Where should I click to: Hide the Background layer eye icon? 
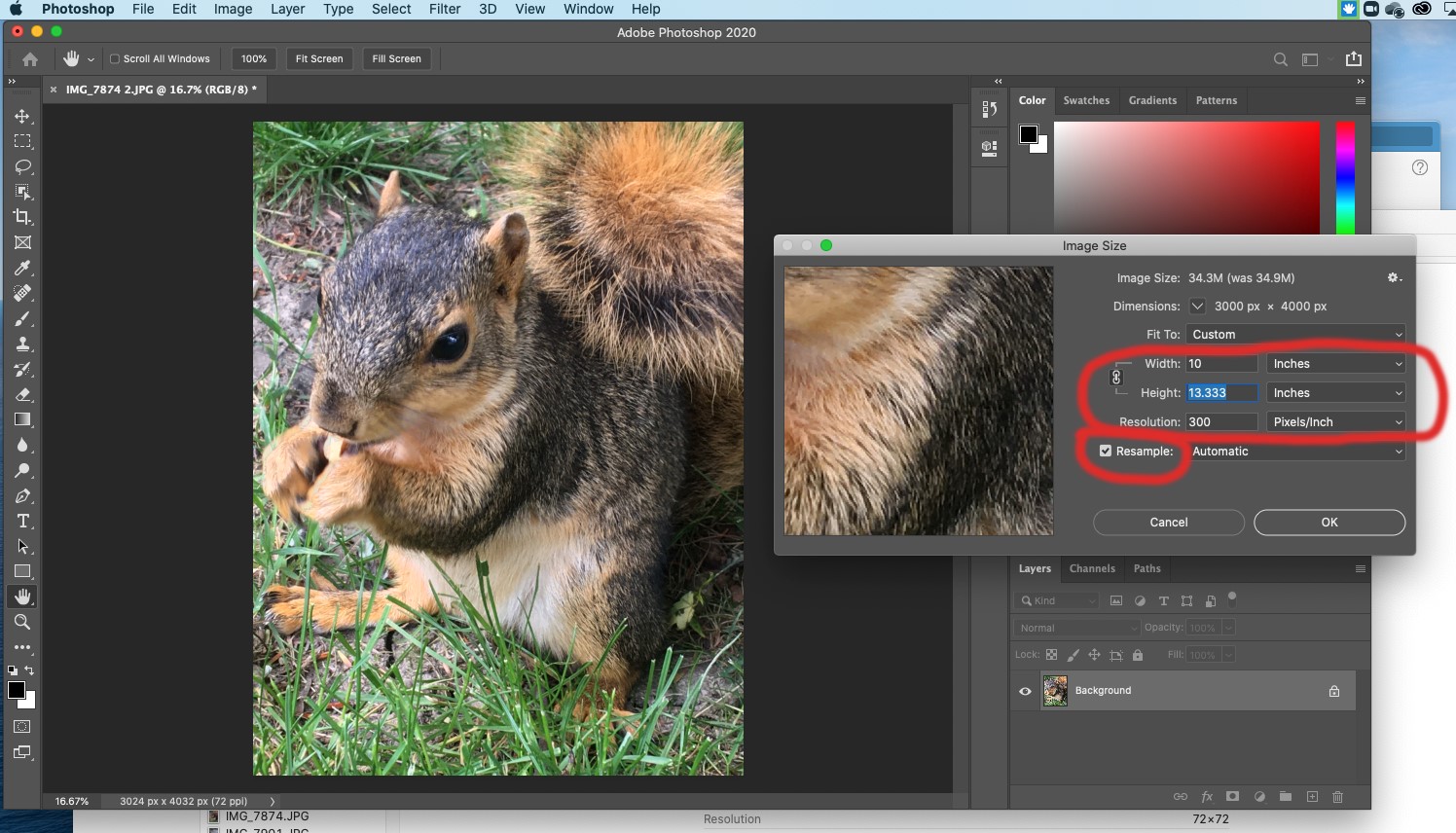click(x=1025, y=691)
